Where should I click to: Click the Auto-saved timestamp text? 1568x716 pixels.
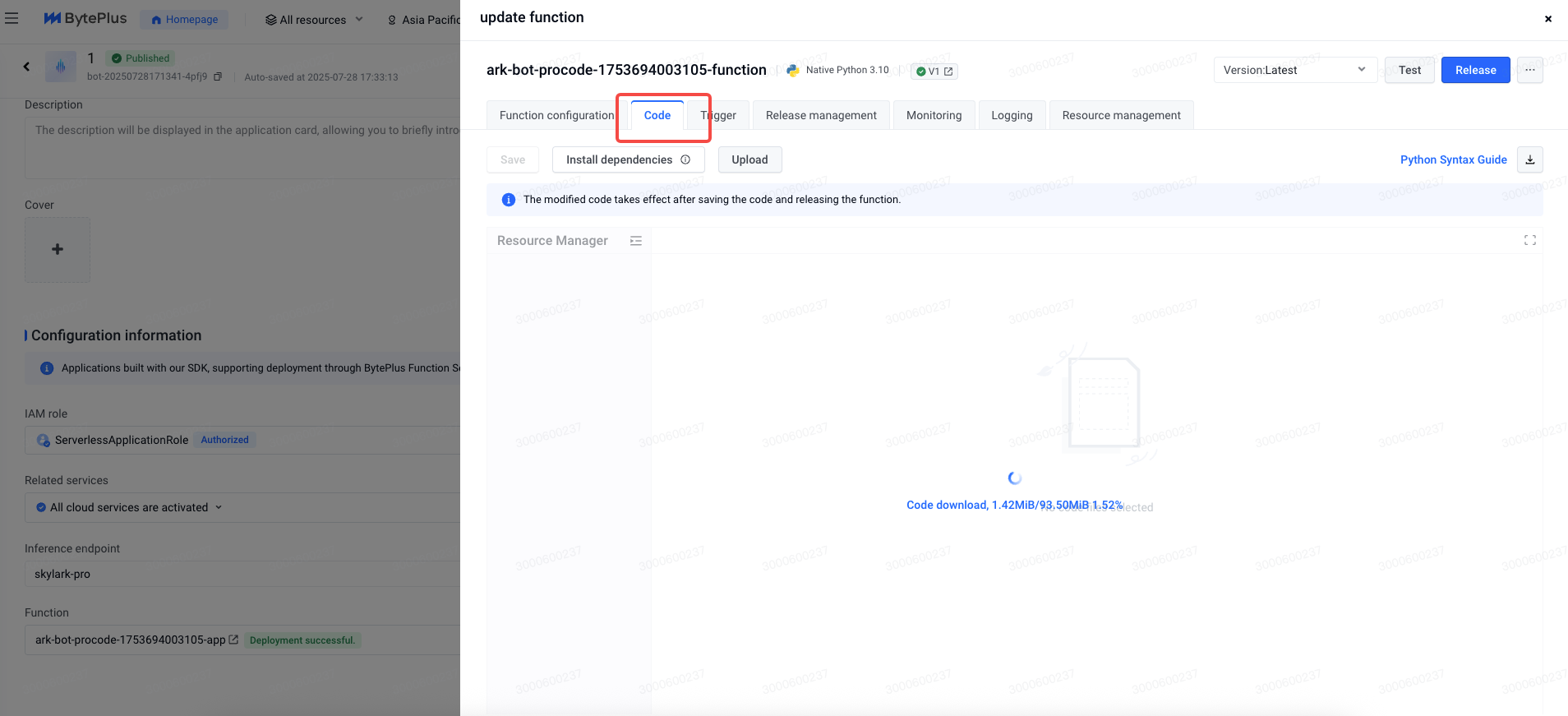pos(321,77)
